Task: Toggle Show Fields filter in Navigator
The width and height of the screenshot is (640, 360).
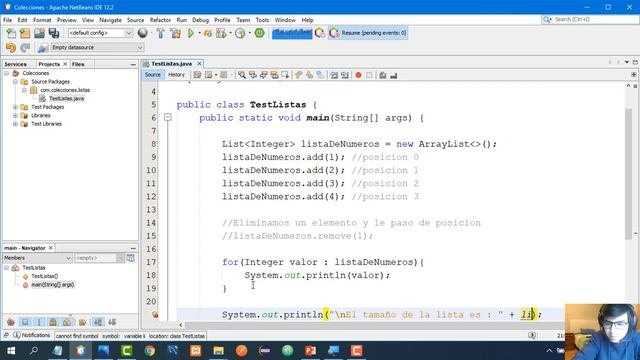Action: click(25, 322)
